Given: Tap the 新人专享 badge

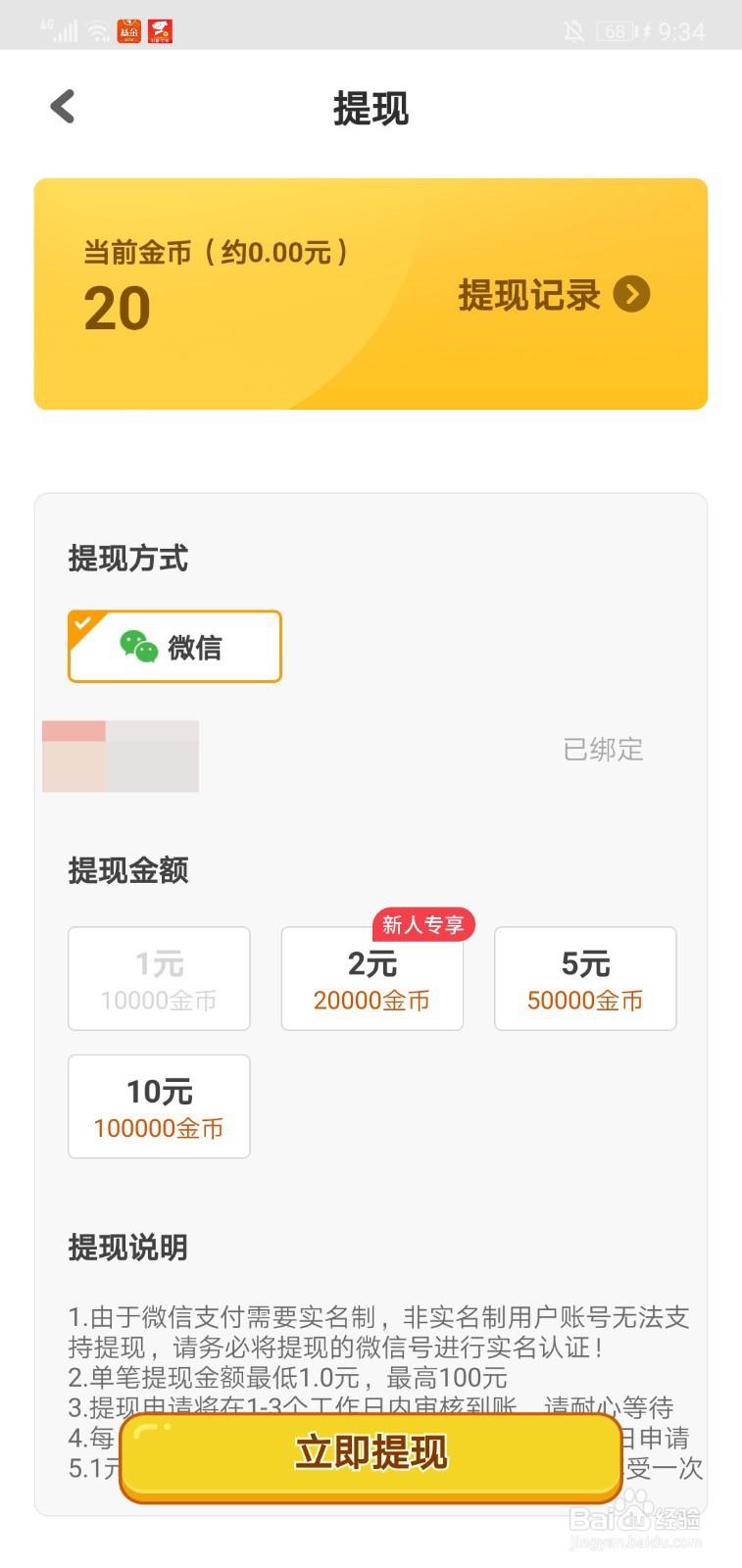Looking at the screenshot, I should click(423, 924).
